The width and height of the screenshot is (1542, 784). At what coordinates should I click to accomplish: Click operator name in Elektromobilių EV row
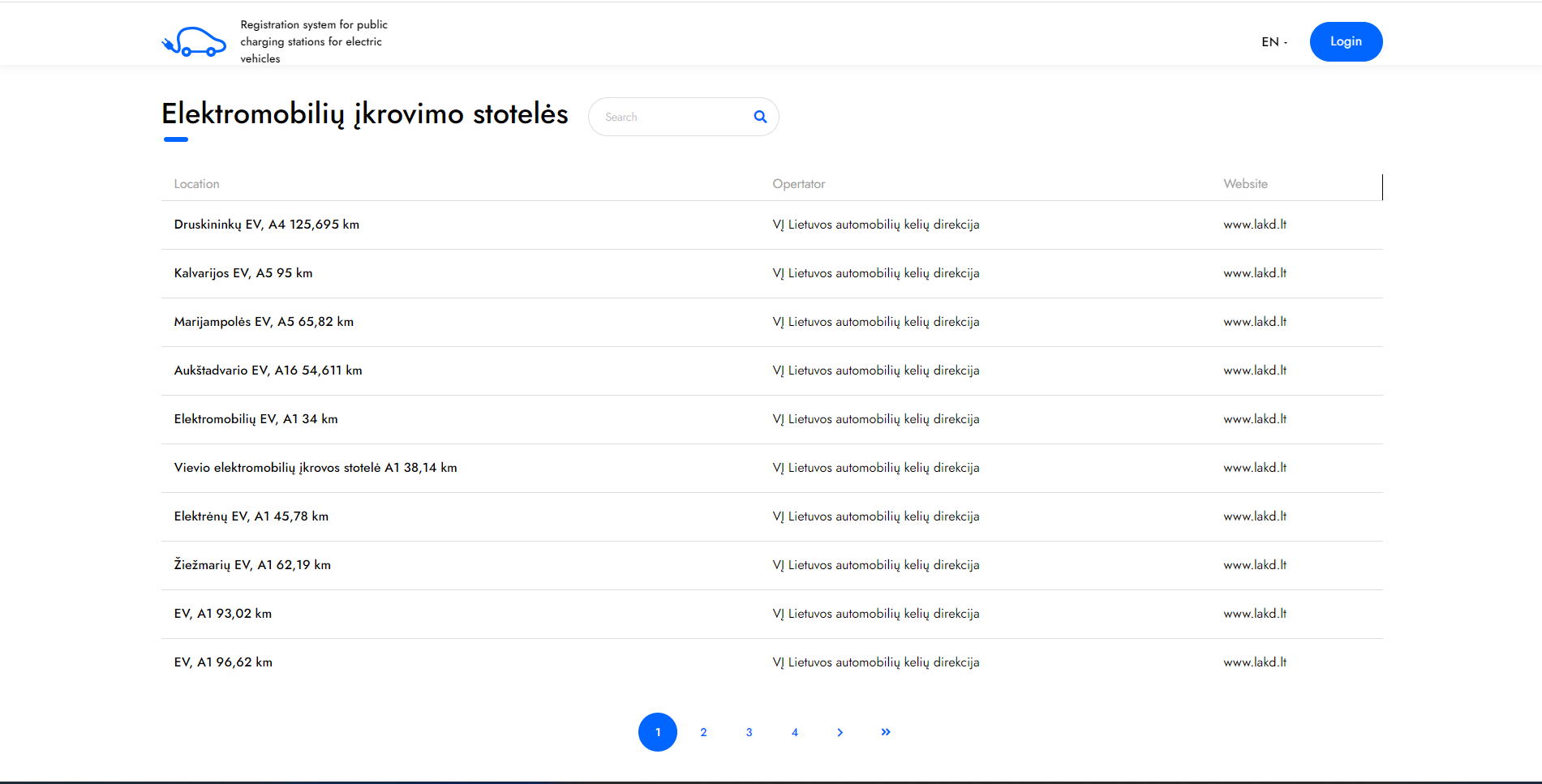click(x=876, y=419)
